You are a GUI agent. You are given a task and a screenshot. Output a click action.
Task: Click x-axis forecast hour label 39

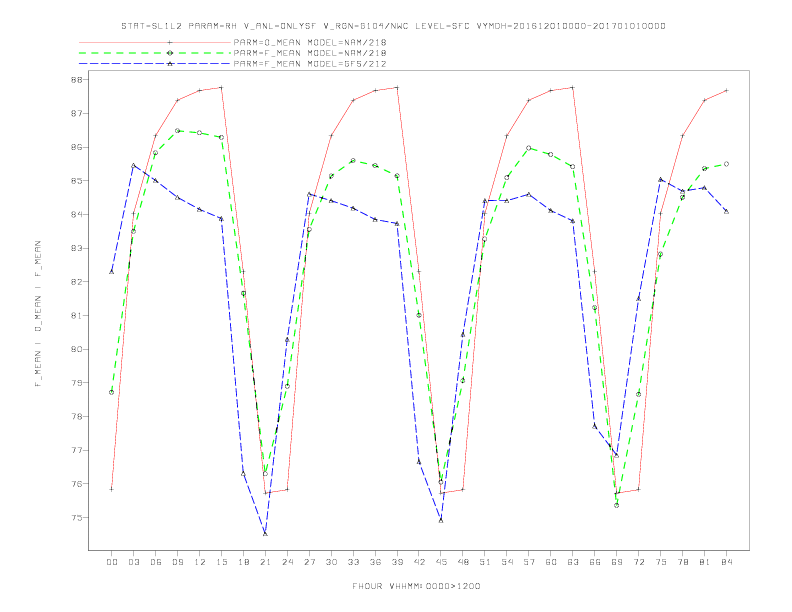[x=397, y=562]
